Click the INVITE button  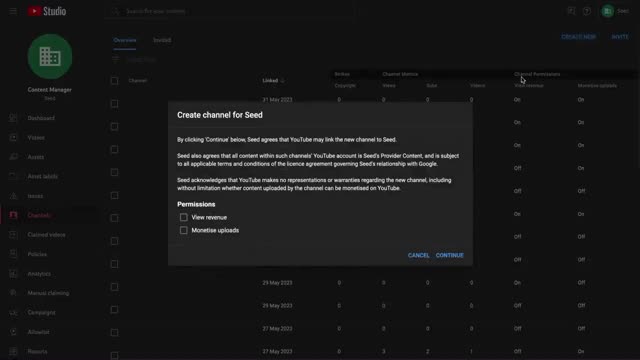(620, 37)
